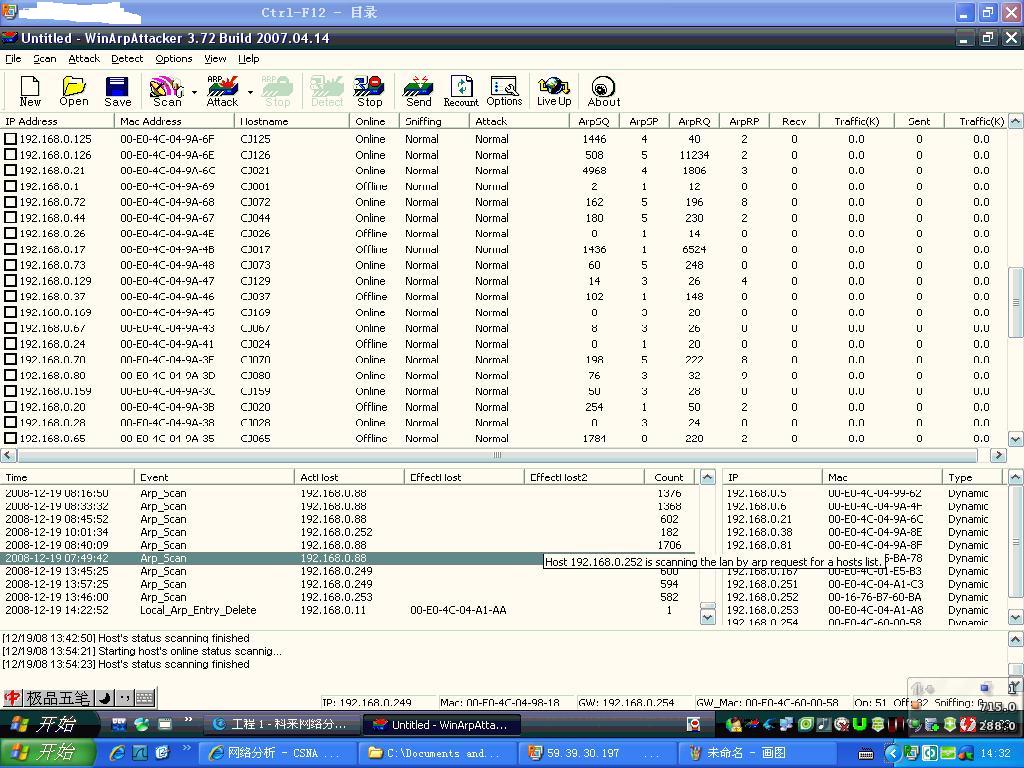Open the Attack button dropdown arrow

click(x=250, y=92)
